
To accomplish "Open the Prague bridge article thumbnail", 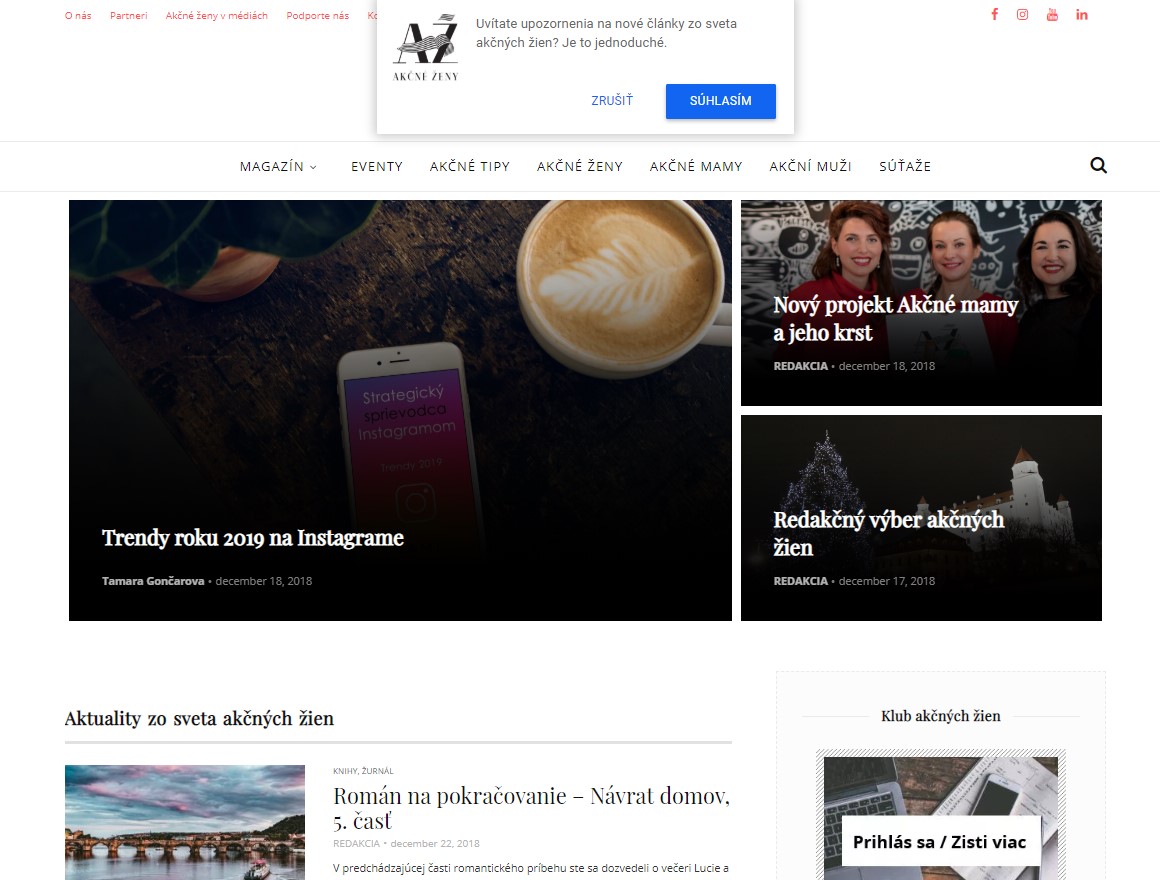I will coord(185,822).
